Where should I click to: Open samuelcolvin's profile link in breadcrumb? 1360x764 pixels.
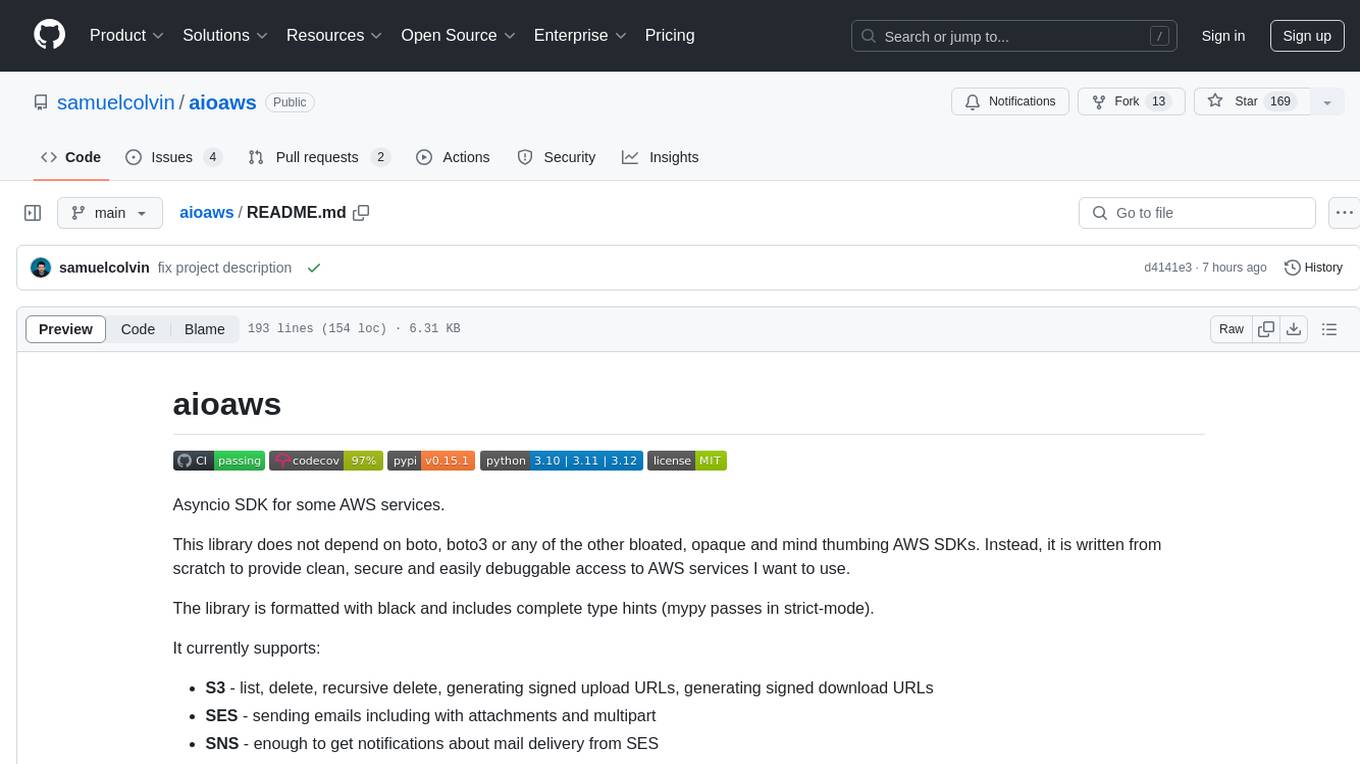(115, 102)
